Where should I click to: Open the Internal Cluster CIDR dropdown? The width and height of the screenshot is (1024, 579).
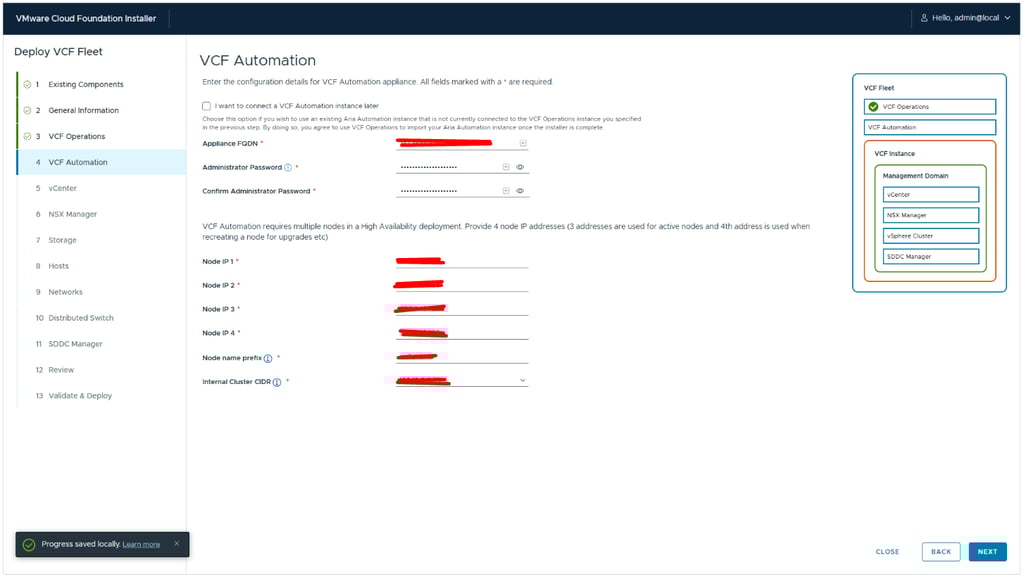pyautogui.click(x=462, y=381)
